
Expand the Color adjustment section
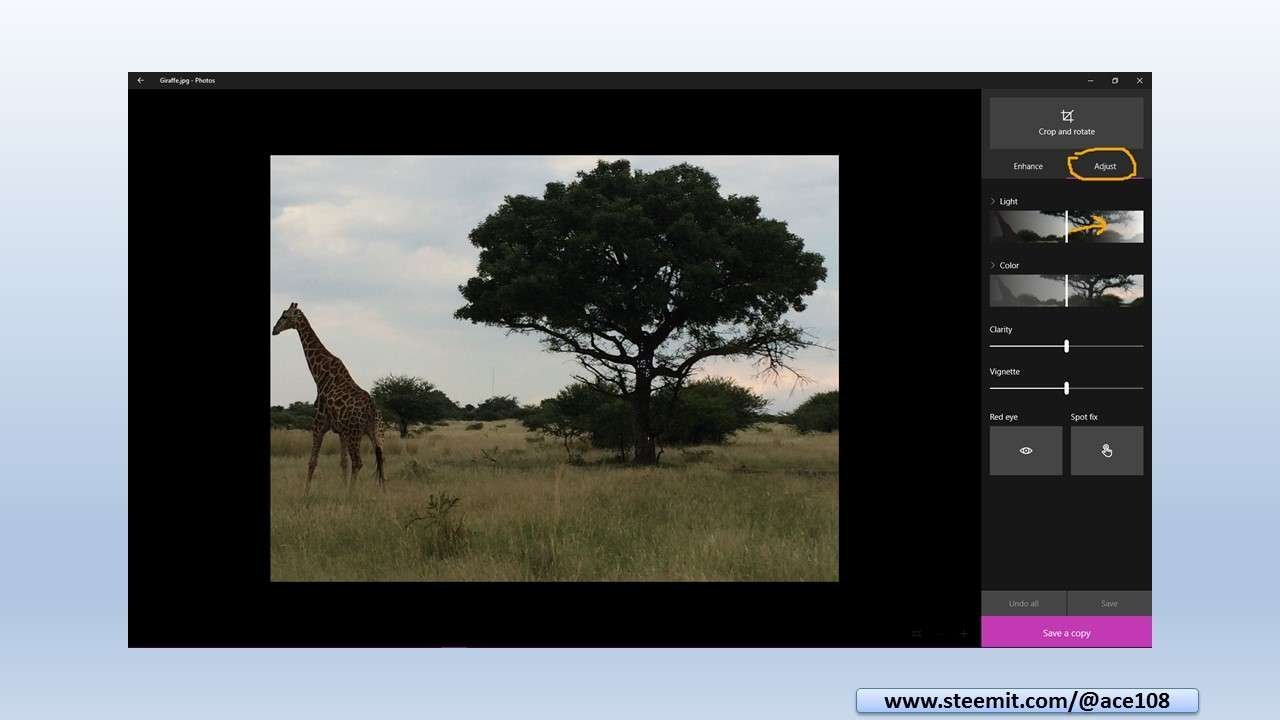tap(1005, 265)
